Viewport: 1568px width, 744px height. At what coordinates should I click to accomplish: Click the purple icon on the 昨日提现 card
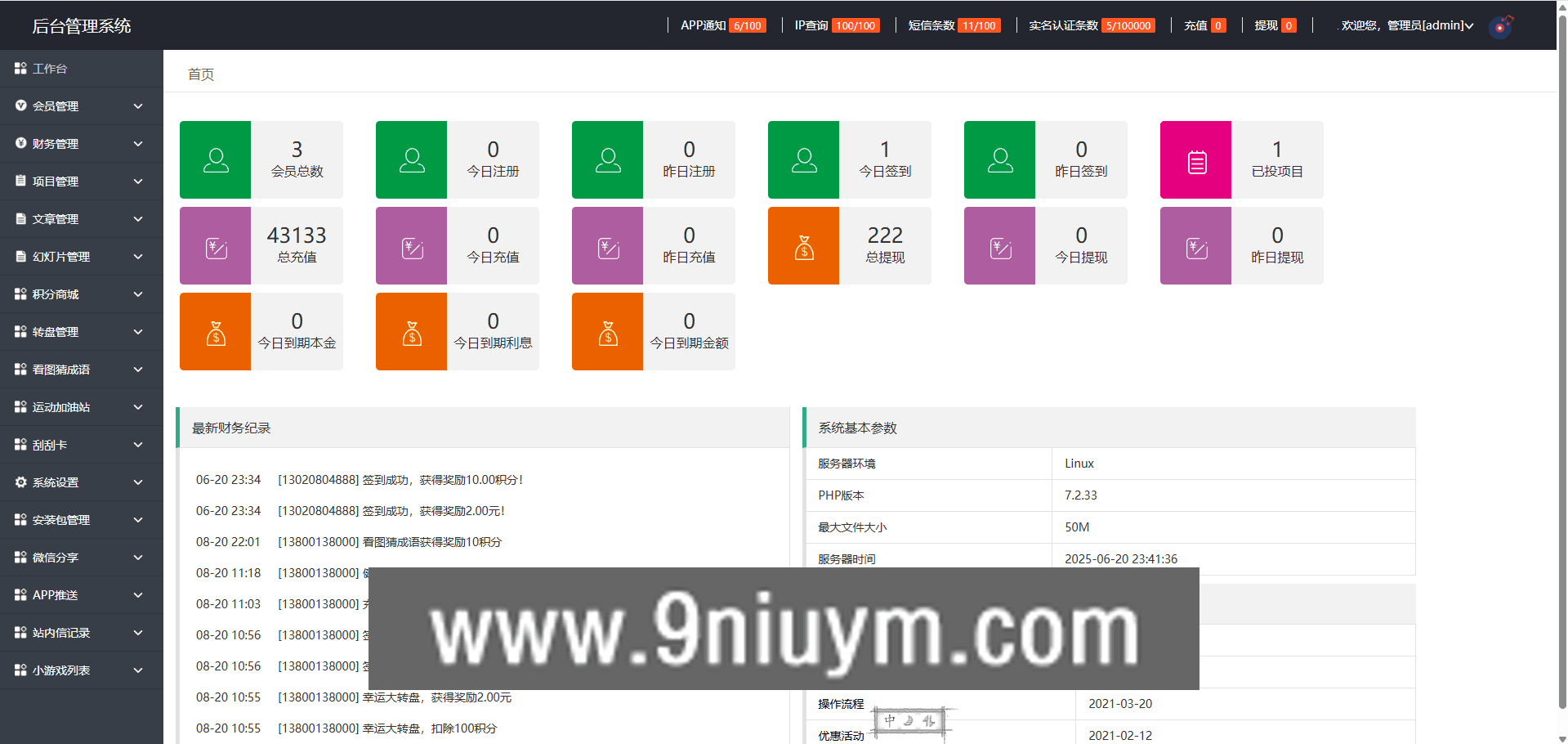point(1196,246)
